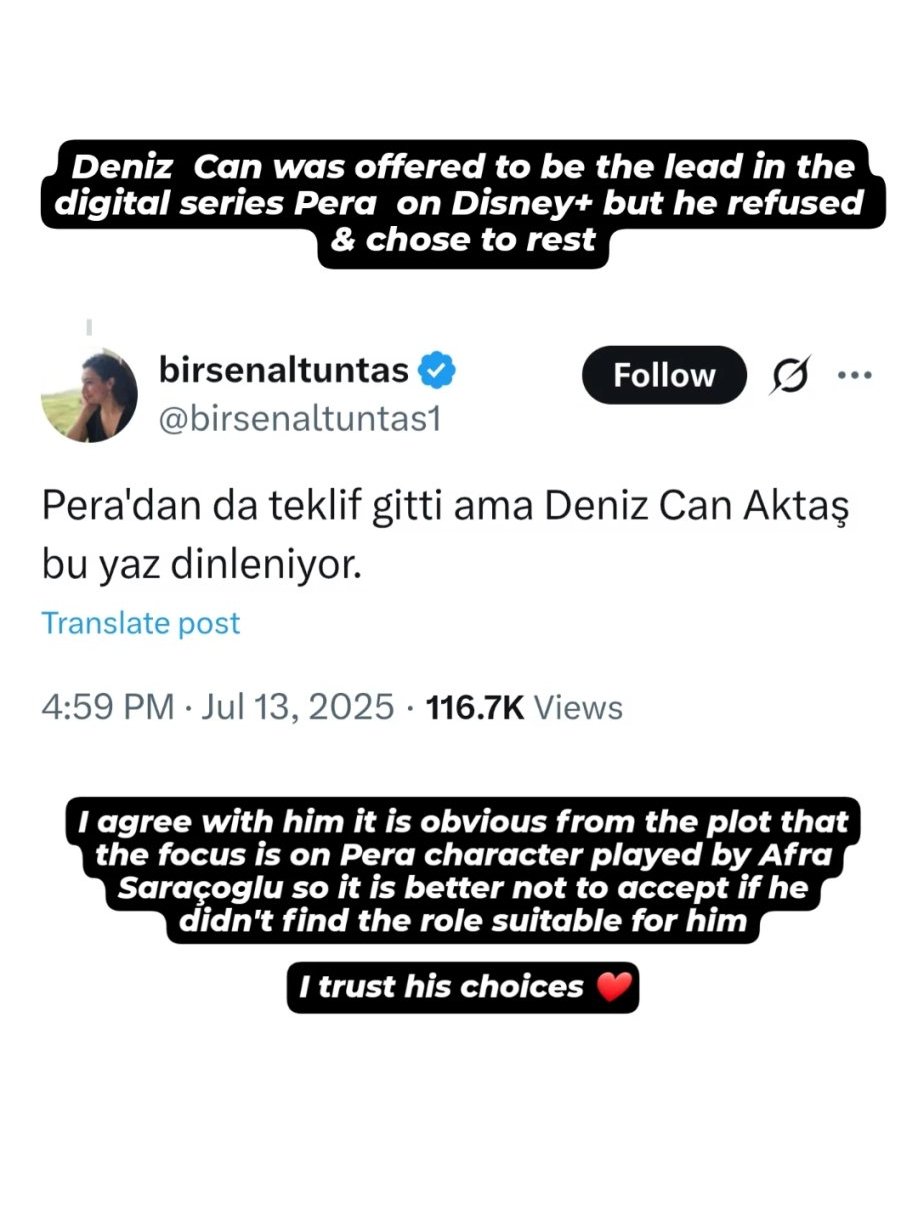918x1214 pixels.
Task: Open birsenaltuntas profile picture
Action: [89, 395]
